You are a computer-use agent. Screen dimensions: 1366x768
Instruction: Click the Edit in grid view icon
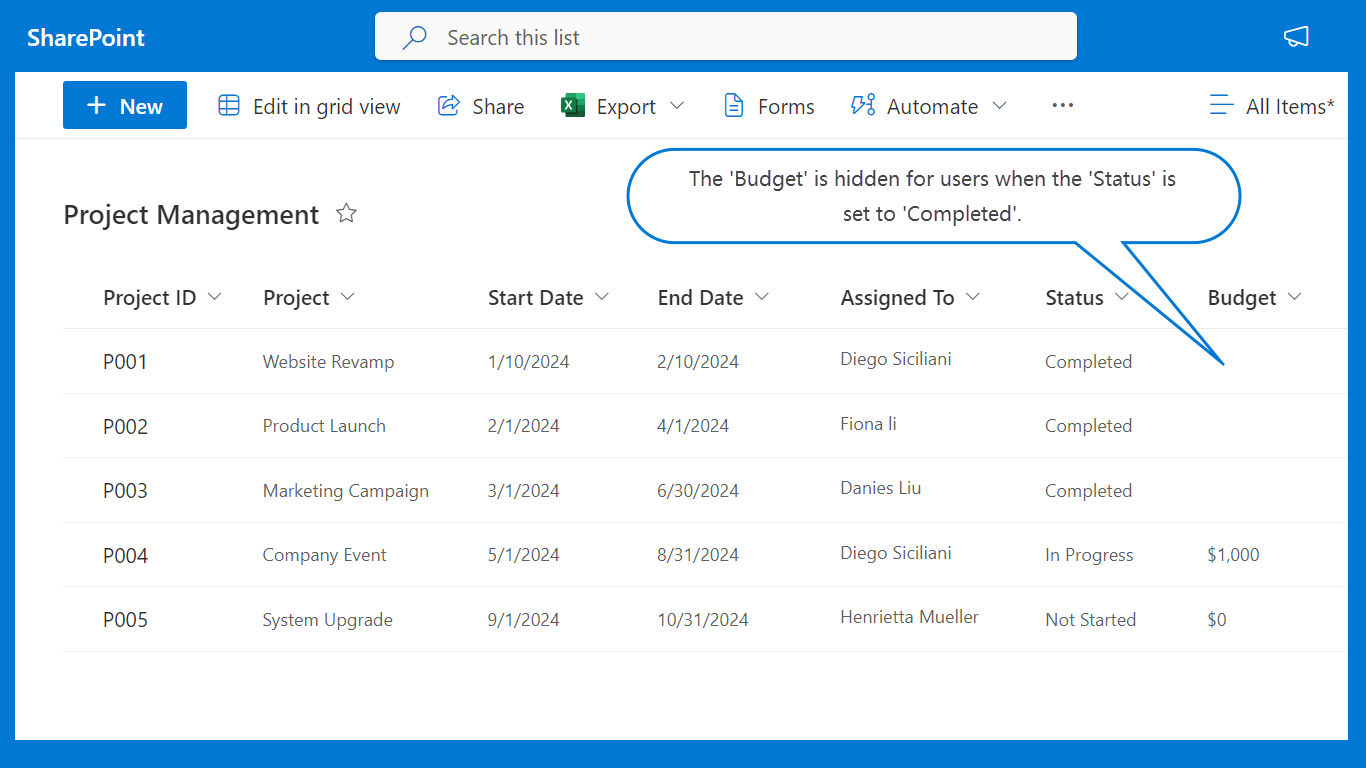pos(229,106)
